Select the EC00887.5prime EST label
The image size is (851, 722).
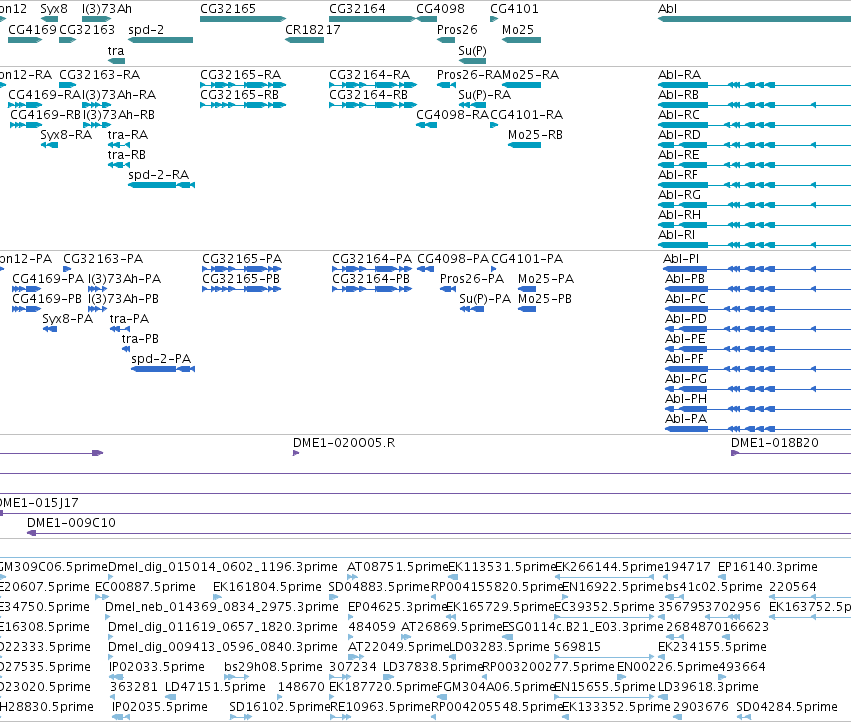pyautogui.click(x=145, y=586)
